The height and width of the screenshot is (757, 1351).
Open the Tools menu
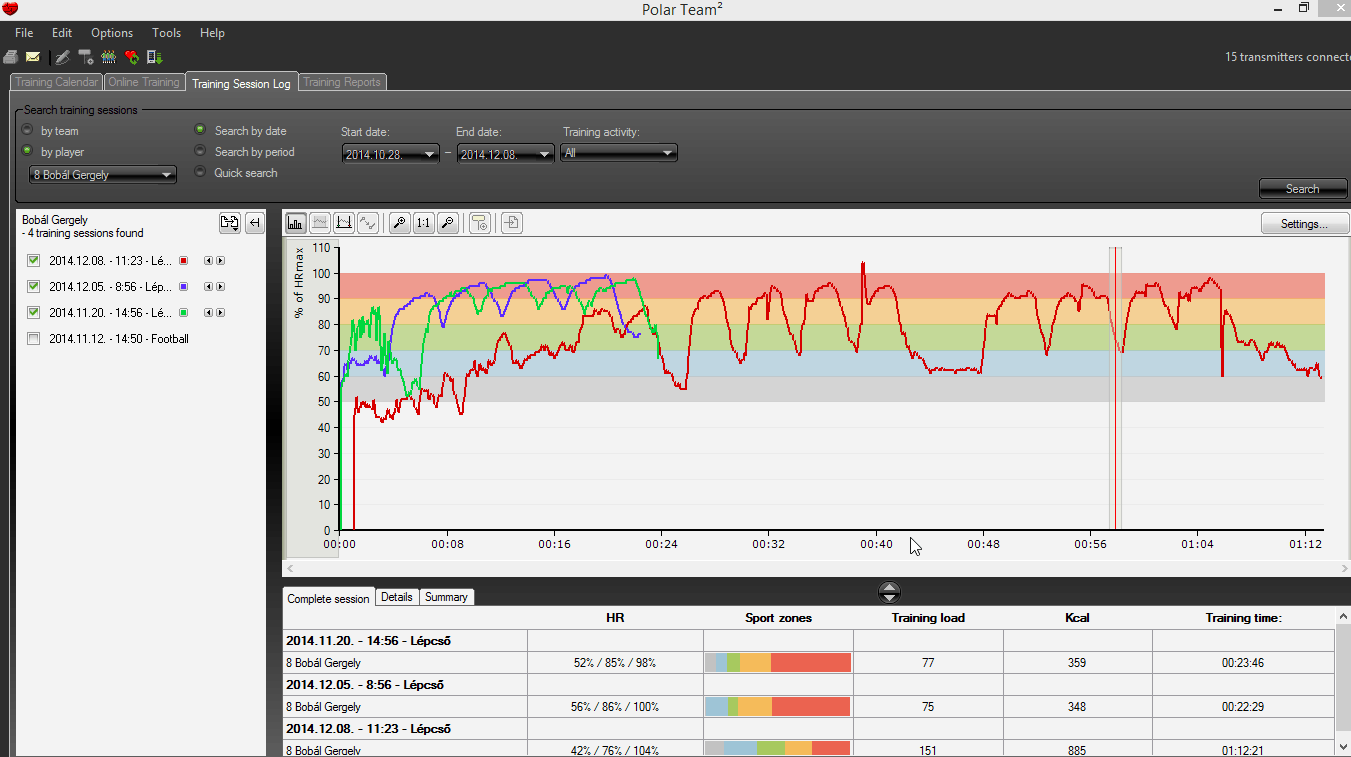click(x=166, y=33)
